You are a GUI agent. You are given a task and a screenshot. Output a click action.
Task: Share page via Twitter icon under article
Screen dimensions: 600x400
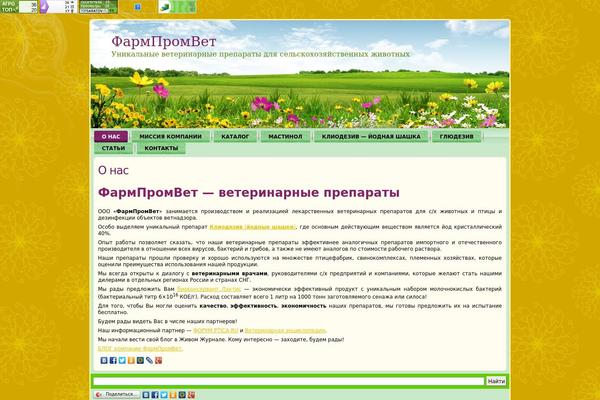click(122, 360)
